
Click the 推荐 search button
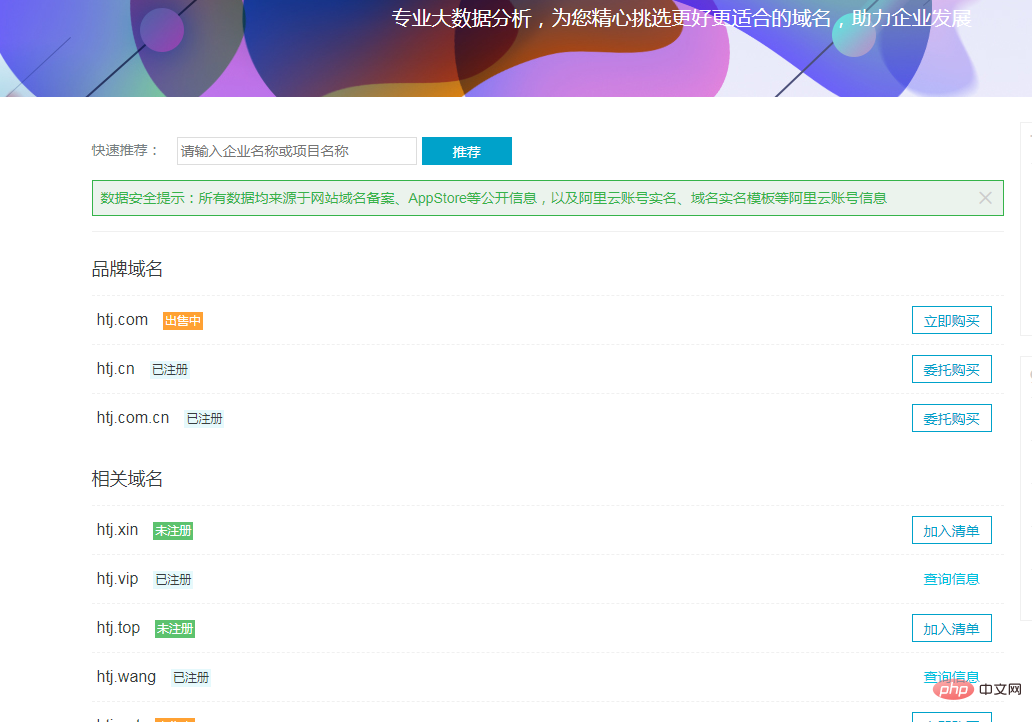click(466, 151)
